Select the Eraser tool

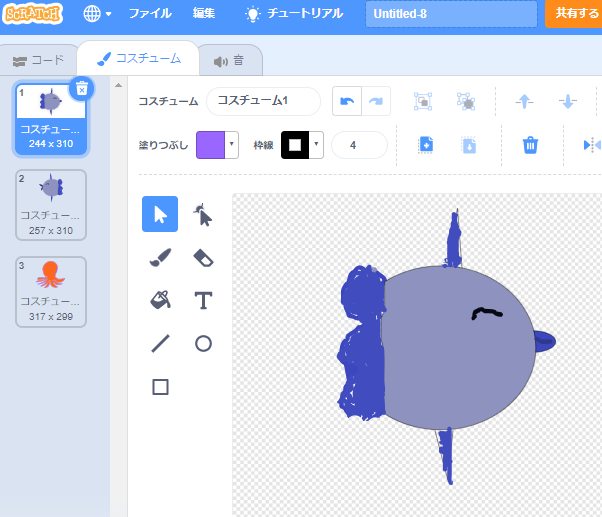pos(203,258)
